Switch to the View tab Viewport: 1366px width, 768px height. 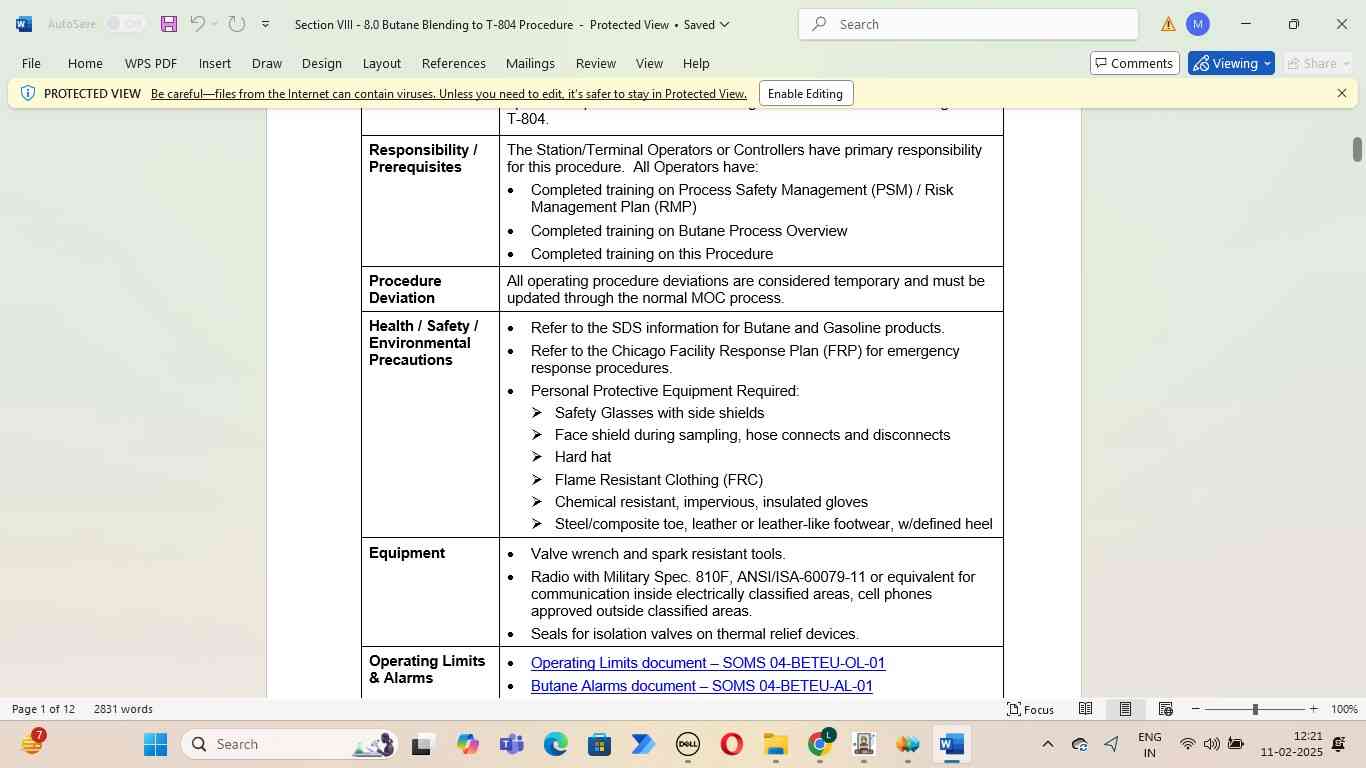point(650,63)
